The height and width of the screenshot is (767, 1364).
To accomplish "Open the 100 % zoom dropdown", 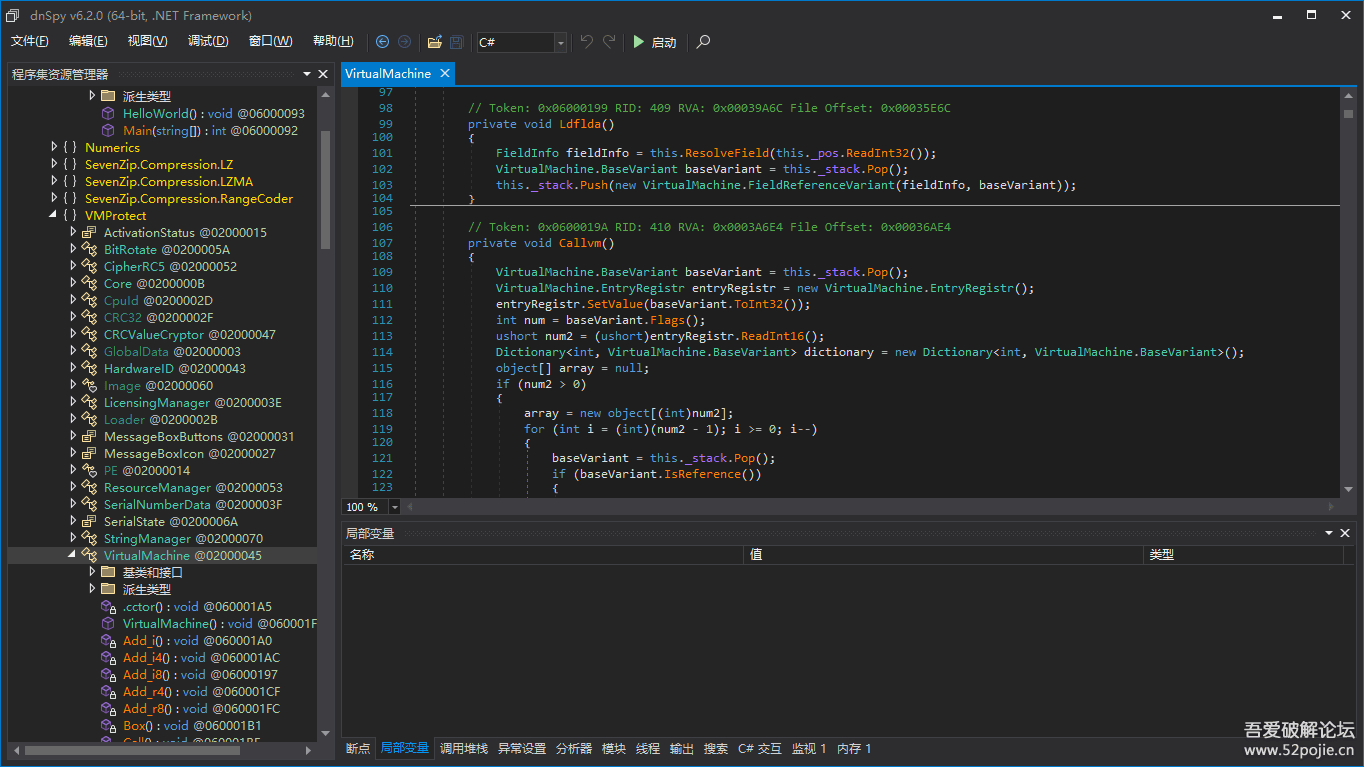I will [x=394, y=507].
